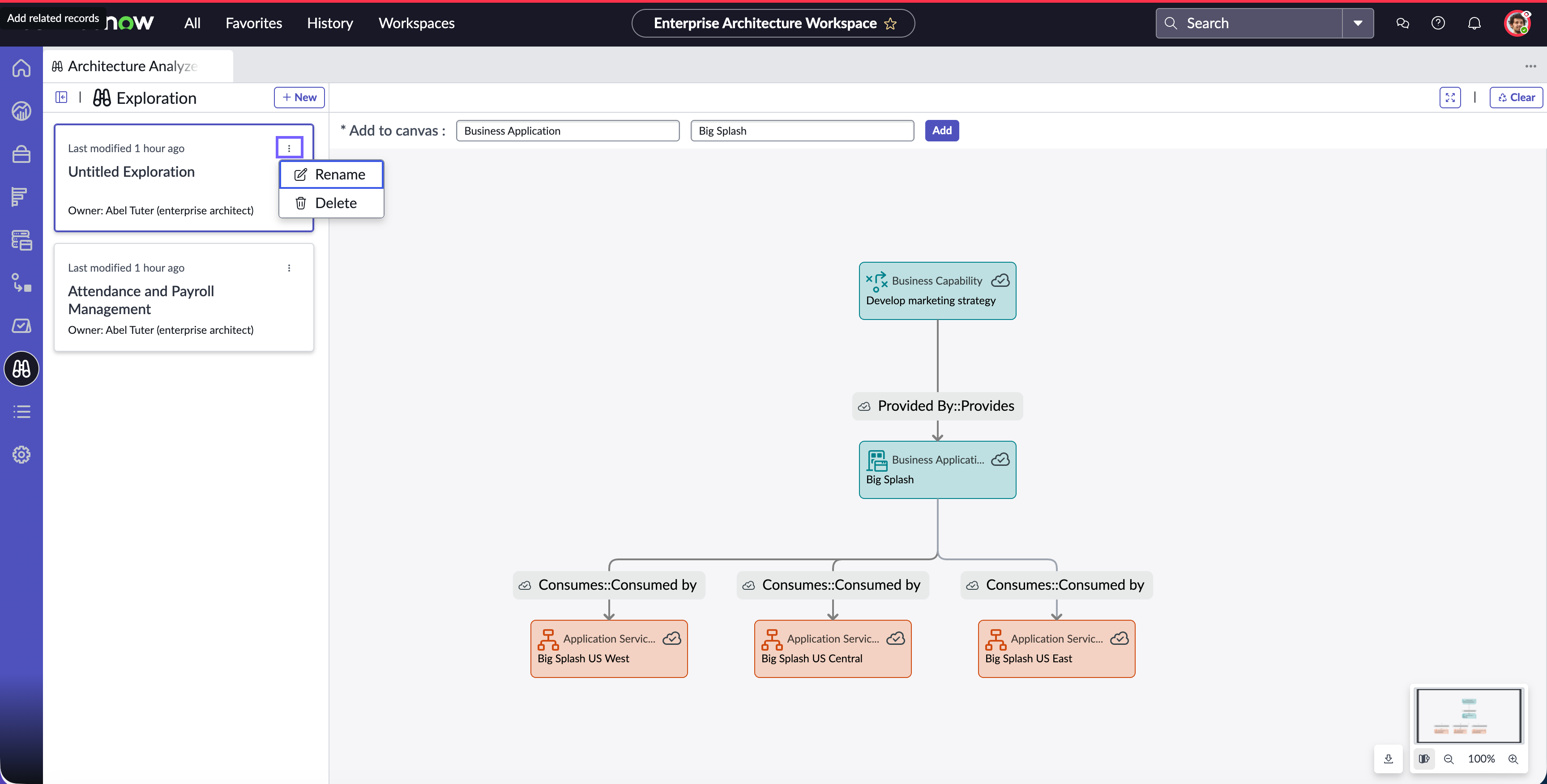The width and height of the screenshot is (1547, 784).
Task: Click the Provided By::Provides relationship label
Action: click(x=937, y=406)
